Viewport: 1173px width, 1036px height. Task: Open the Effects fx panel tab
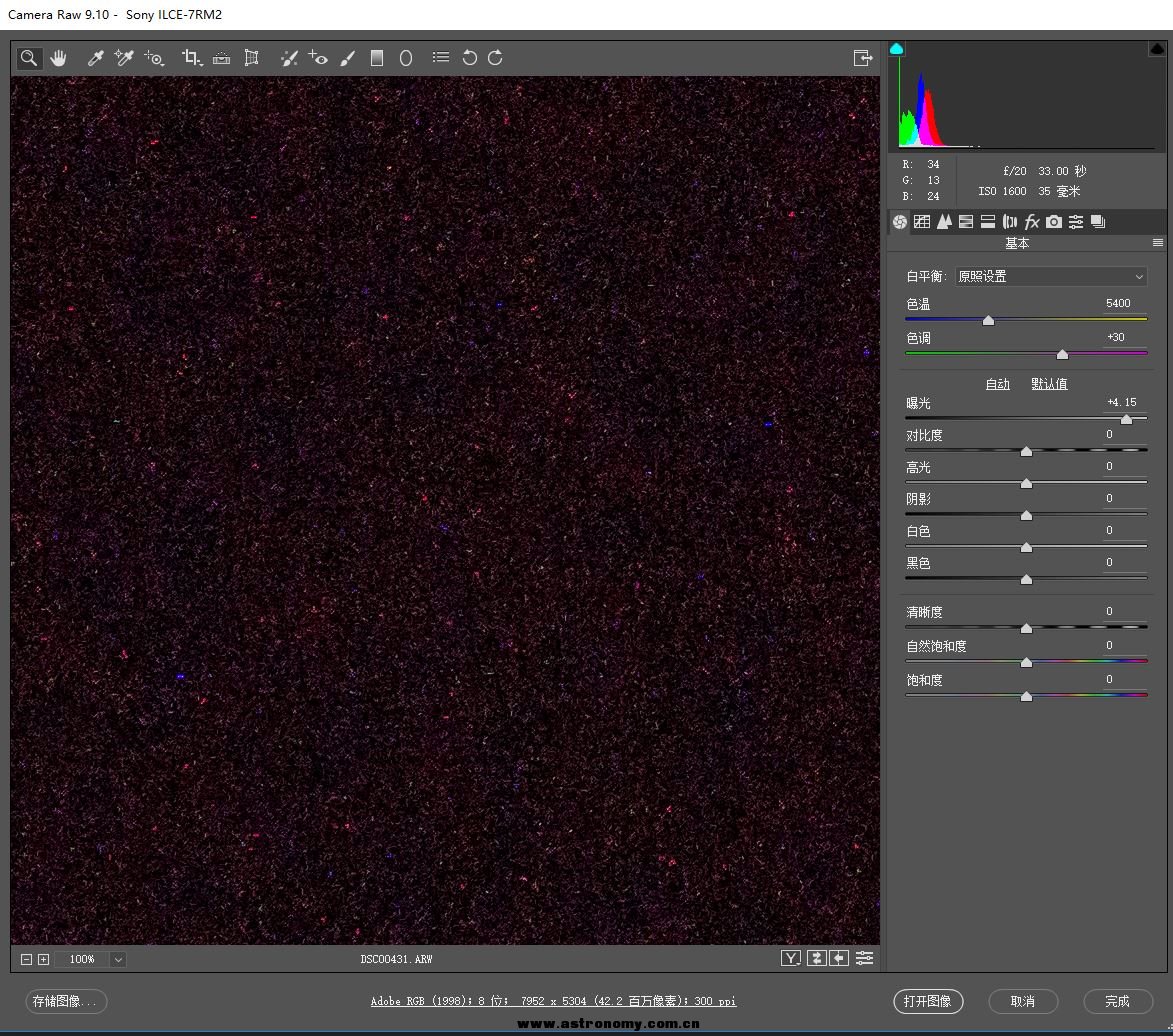tap(1032, 222)
